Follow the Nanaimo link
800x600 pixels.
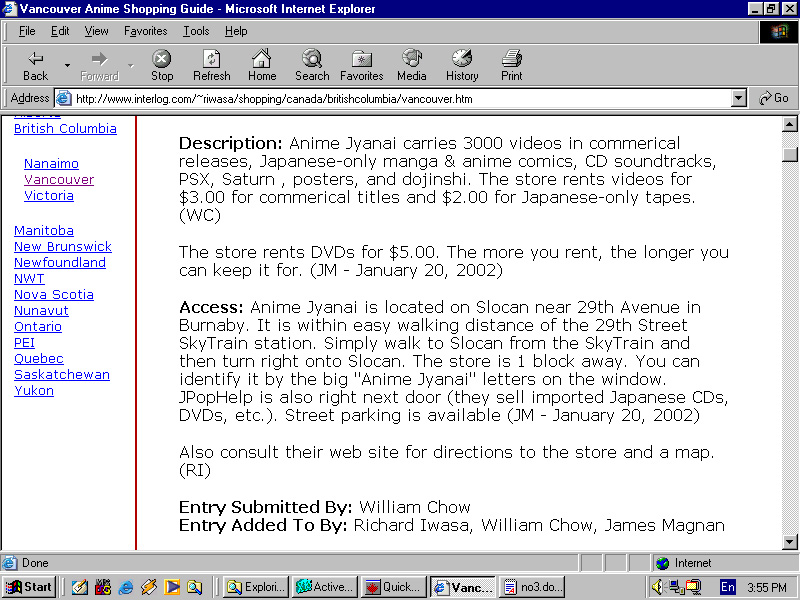51,164
